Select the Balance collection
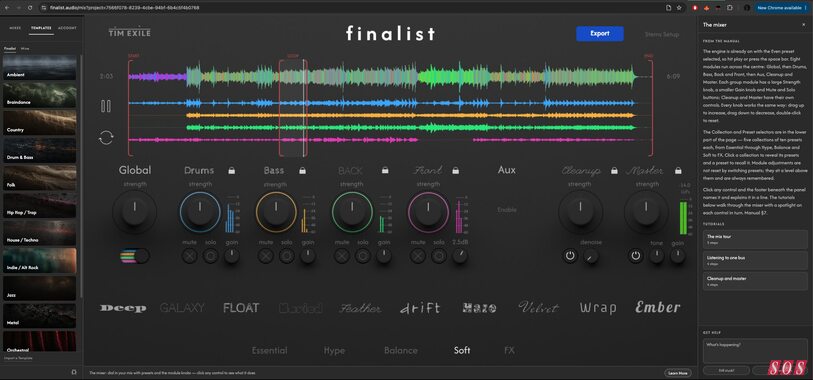The height and width of the screenshot is (380, 813). pos(401,350)
